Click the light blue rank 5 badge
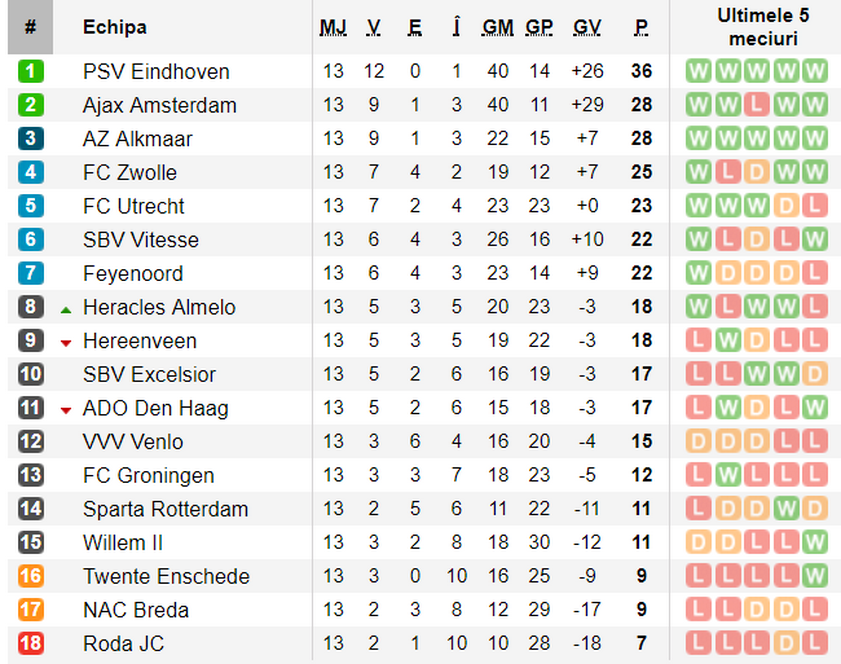Screen dimensions: 841x664 click(31, 206)
